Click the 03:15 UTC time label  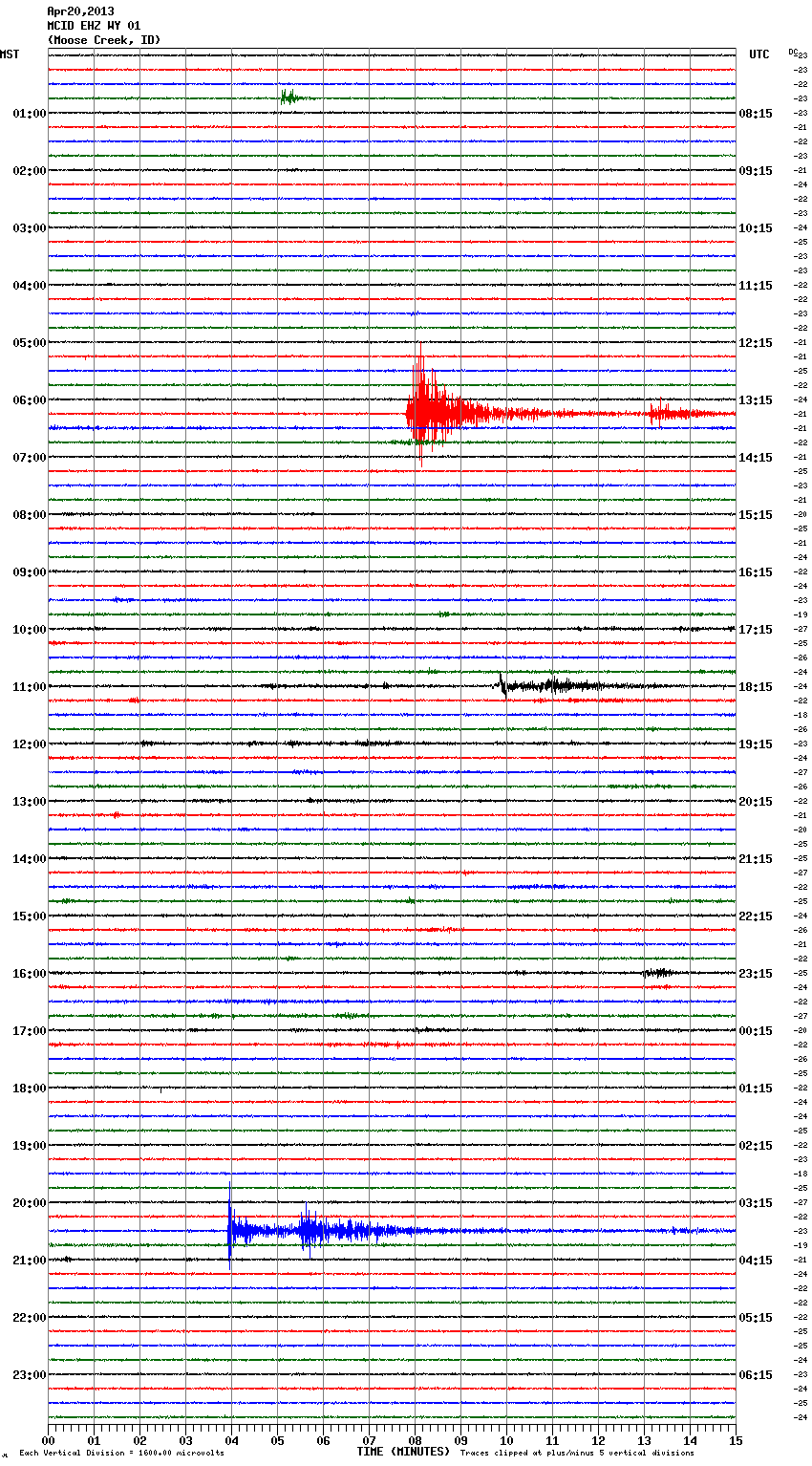pos(756,1203)
